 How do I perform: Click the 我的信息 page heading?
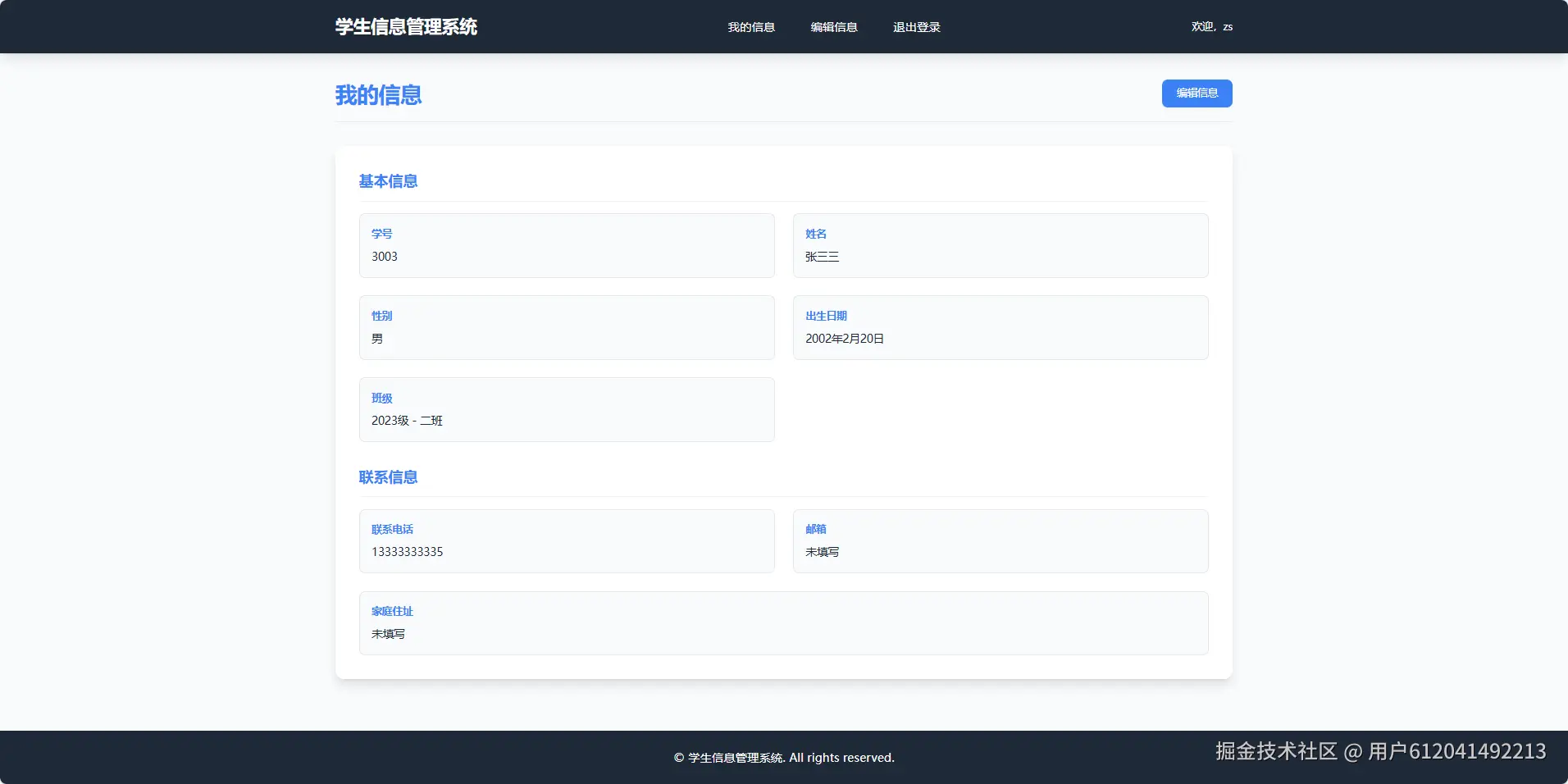pyautogui.click(x=378, y=96)
